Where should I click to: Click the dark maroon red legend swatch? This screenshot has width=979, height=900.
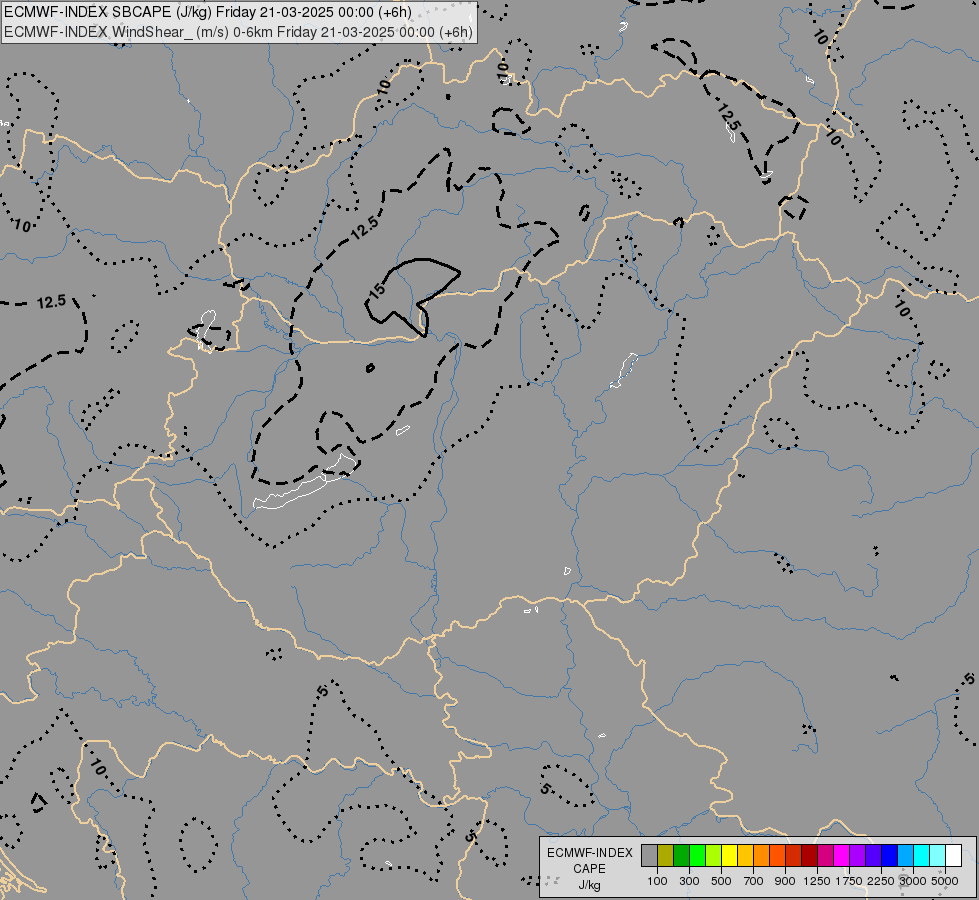810,855
